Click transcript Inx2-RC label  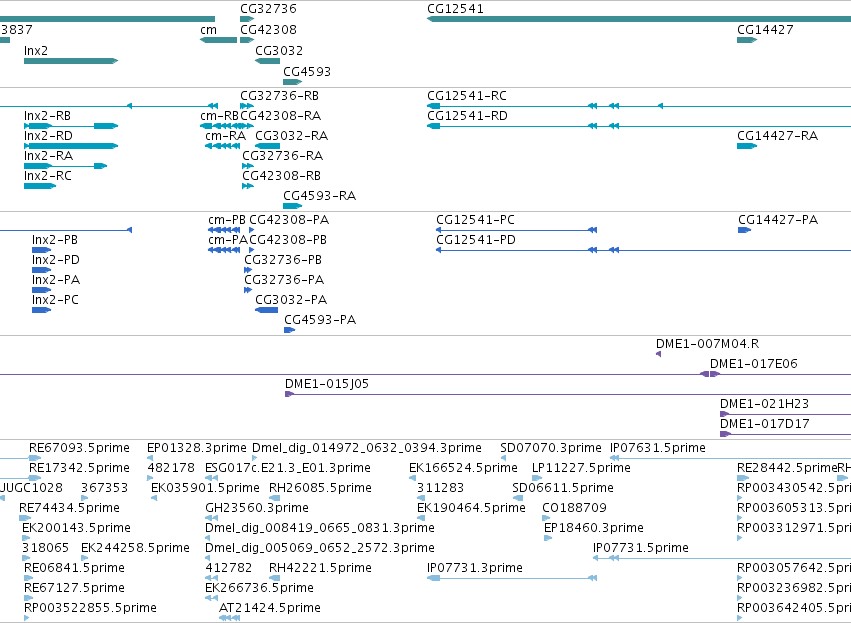click(47, 176)
